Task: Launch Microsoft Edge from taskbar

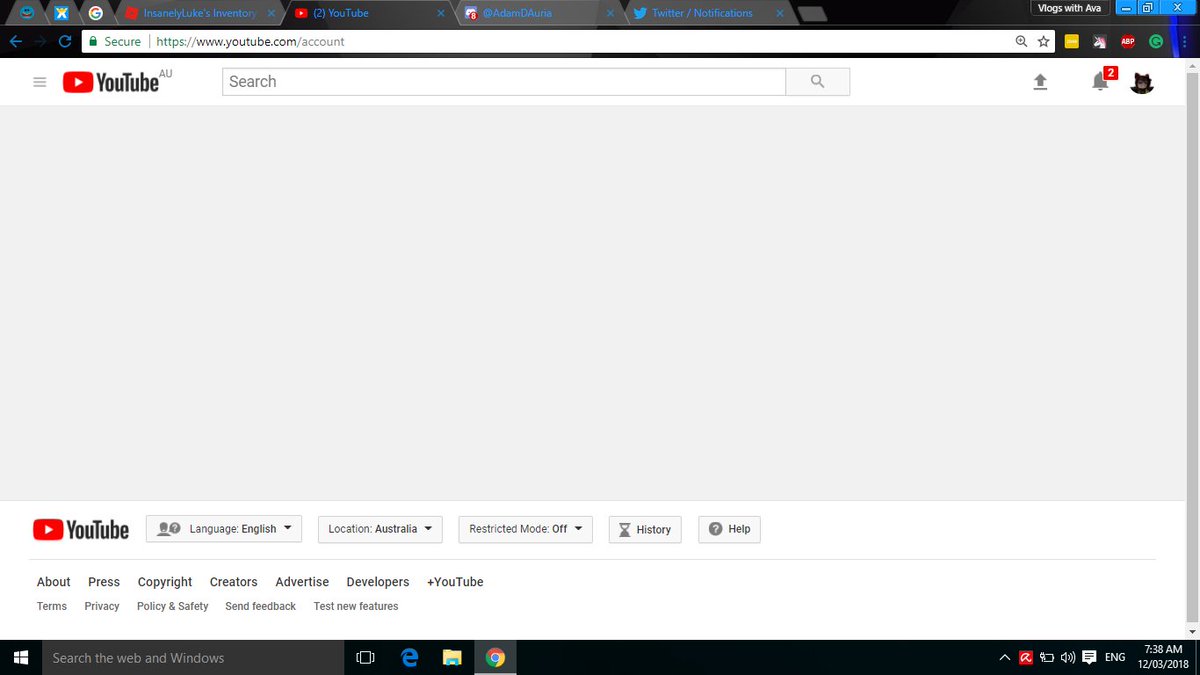Action: point(409,657)
